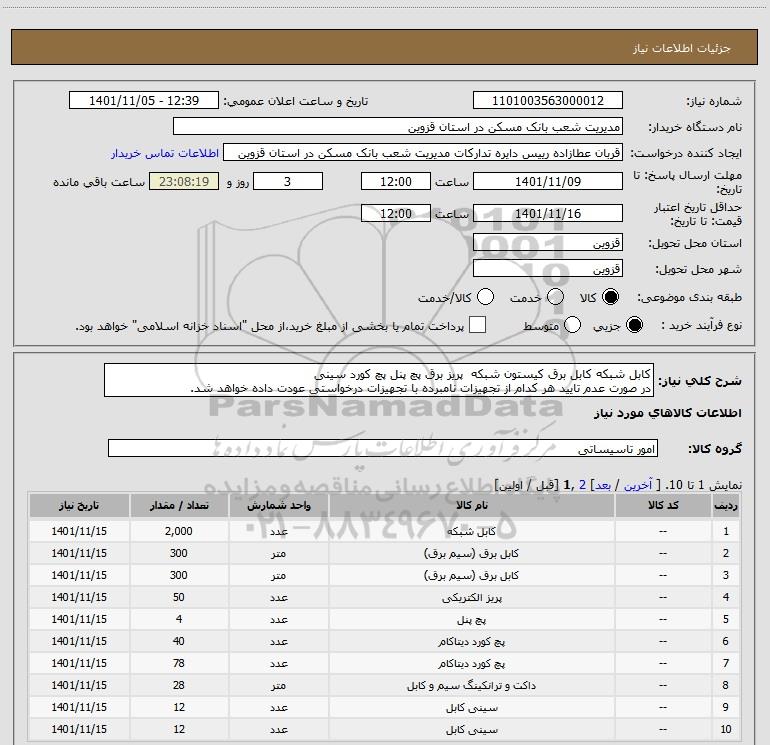Viewport: 770px width, 745px height.
Task: Click the جزئیات اطلاعات نیاز header title
Action: (x=681, y=48)
